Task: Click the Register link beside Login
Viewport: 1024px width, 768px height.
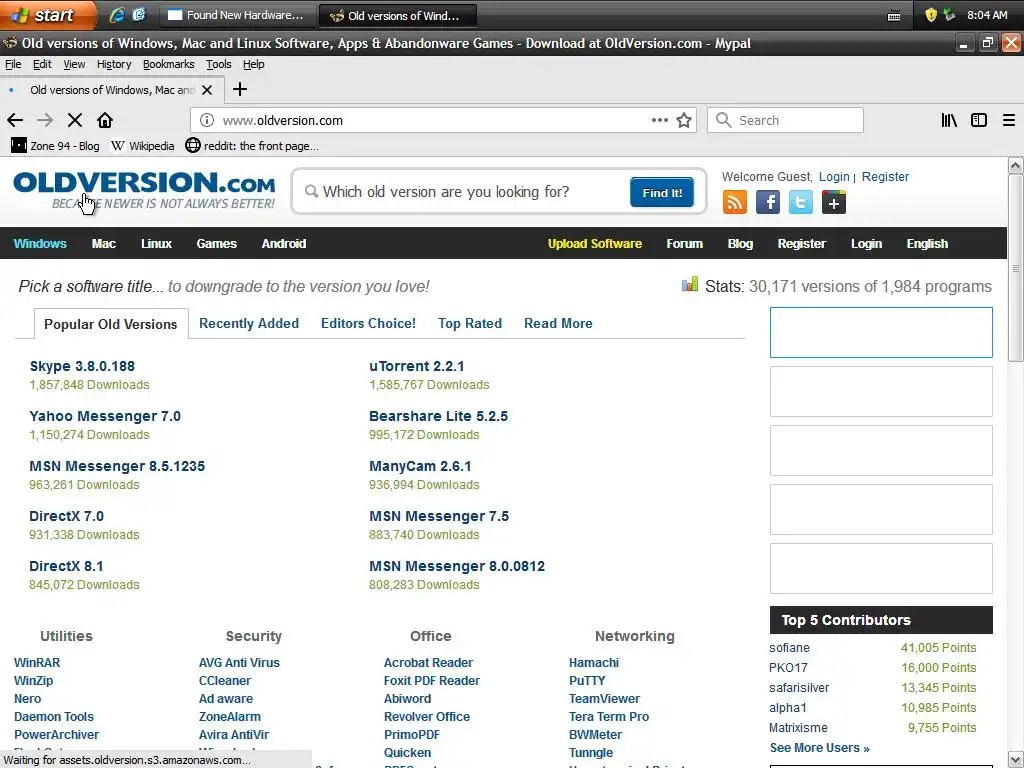Action: pos(885,176)
